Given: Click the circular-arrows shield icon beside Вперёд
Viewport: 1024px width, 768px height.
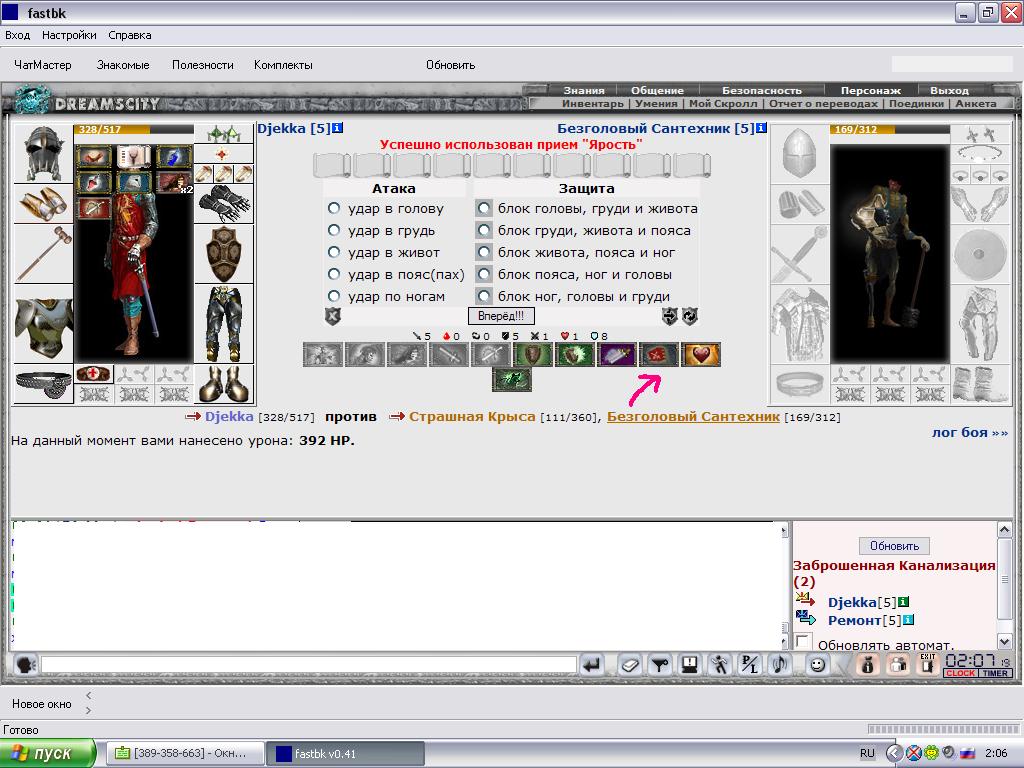Looking at the screenshot, I should point(690,316).
